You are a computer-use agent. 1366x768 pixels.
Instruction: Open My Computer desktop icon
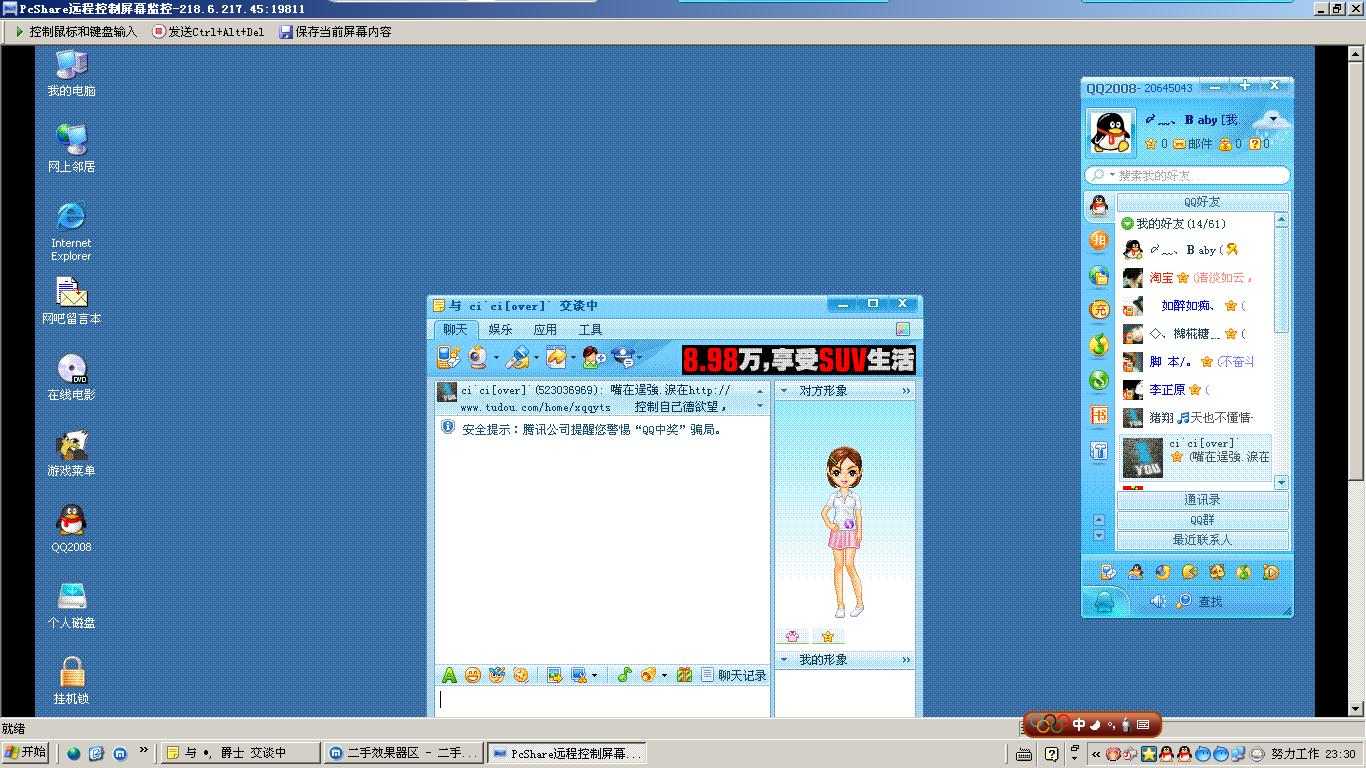[71, 73]
